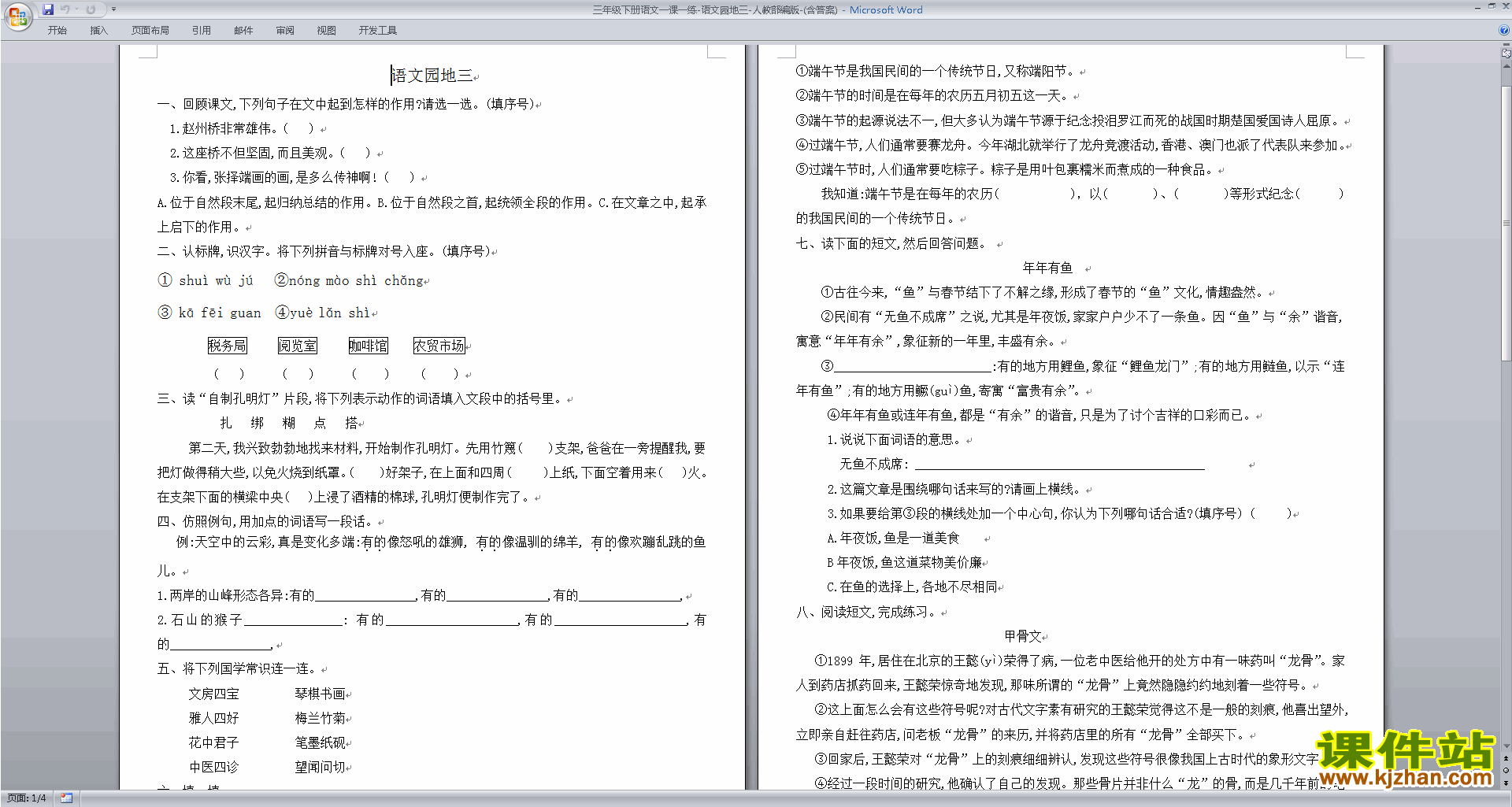Click the Previous Page double-arrow button
The height and width of the screenshot is (807, 1512).
click(x=1506, y=758)
